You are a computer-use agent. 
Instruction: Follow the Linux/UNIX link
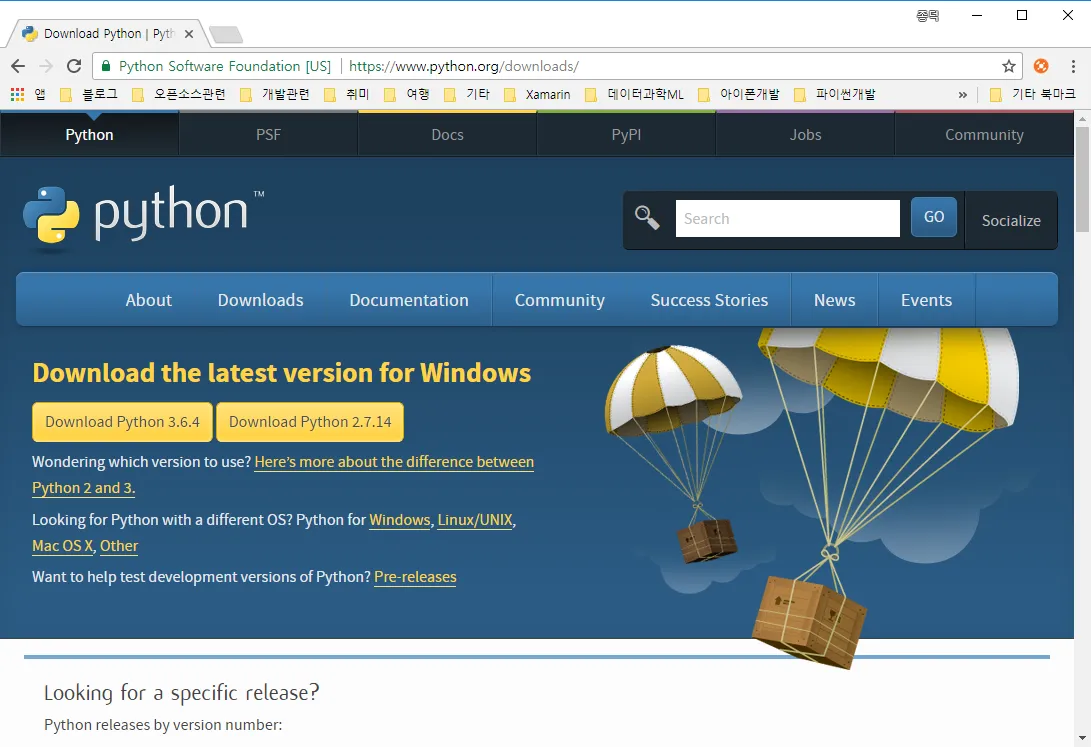(475, 520)
